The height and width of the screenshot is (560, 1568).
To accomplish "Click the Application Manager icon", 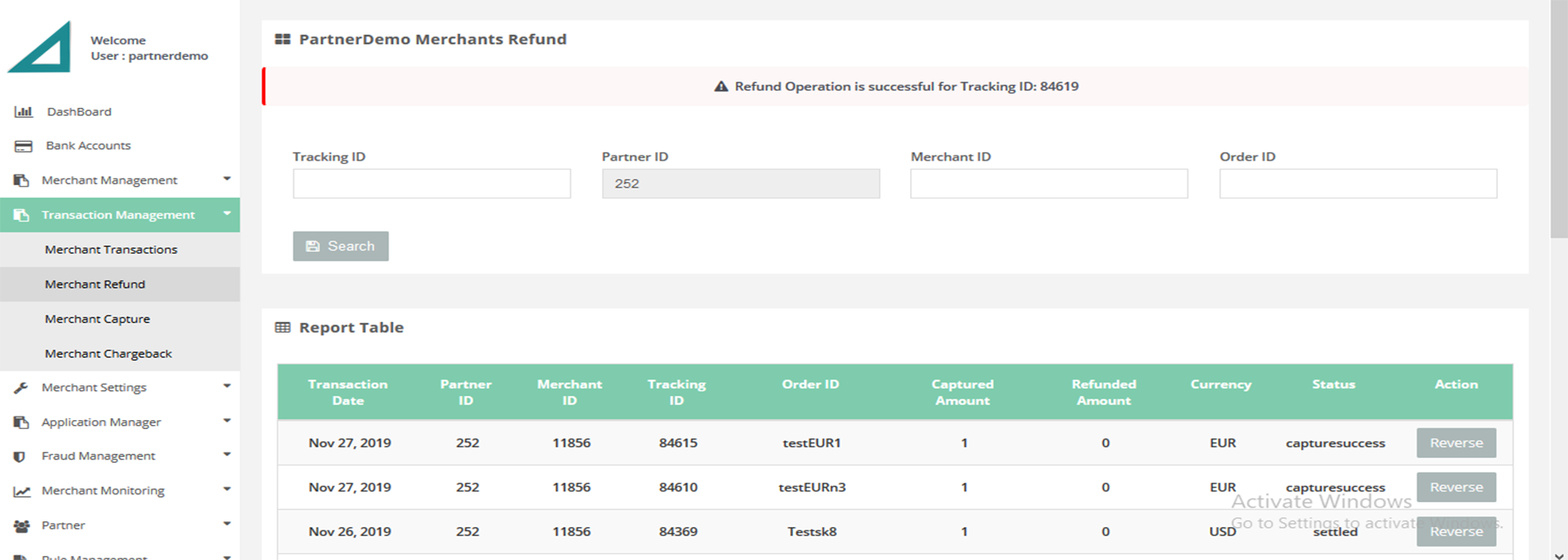I will [21, 422].
